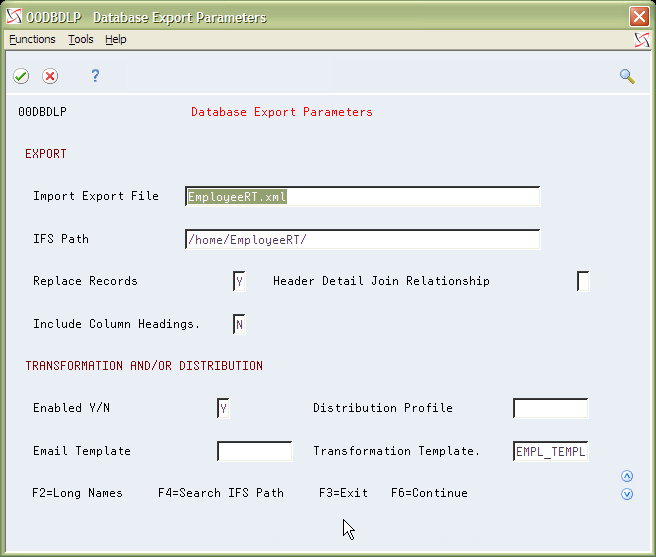The height and width of the screenshot is (557, 656).
Task: Click F4=Search IFS Path function key
Action: click(221, 493)
